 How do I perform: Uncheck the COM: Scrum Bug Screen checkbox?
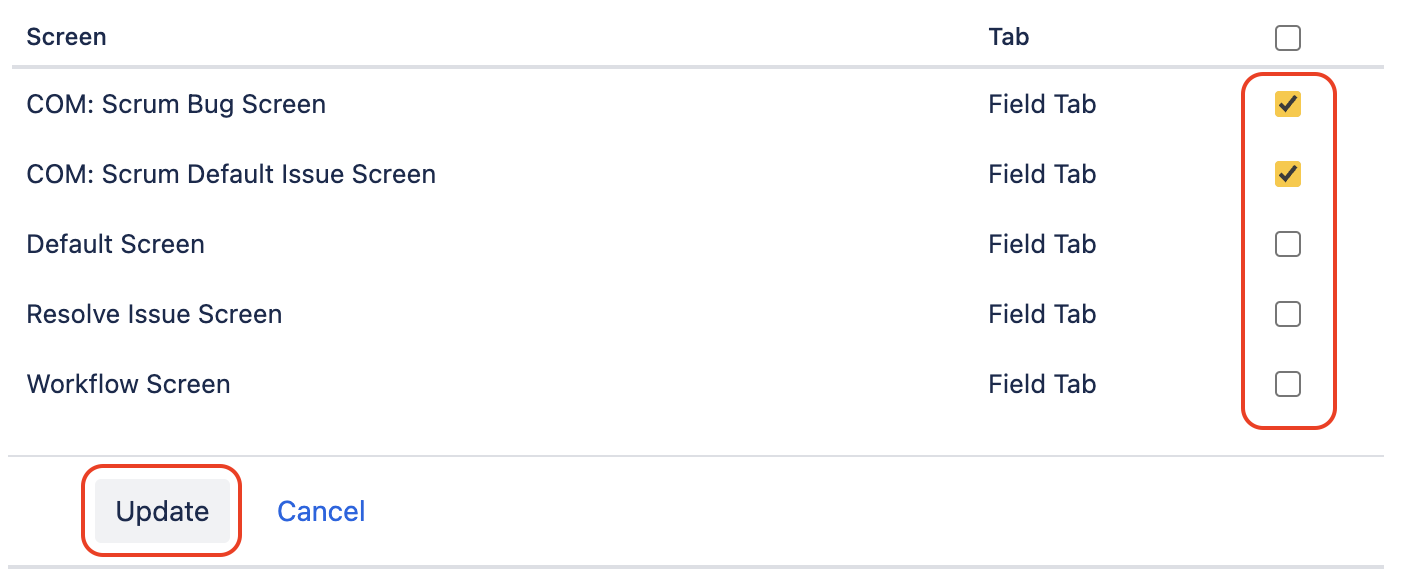pos(1288,104)
